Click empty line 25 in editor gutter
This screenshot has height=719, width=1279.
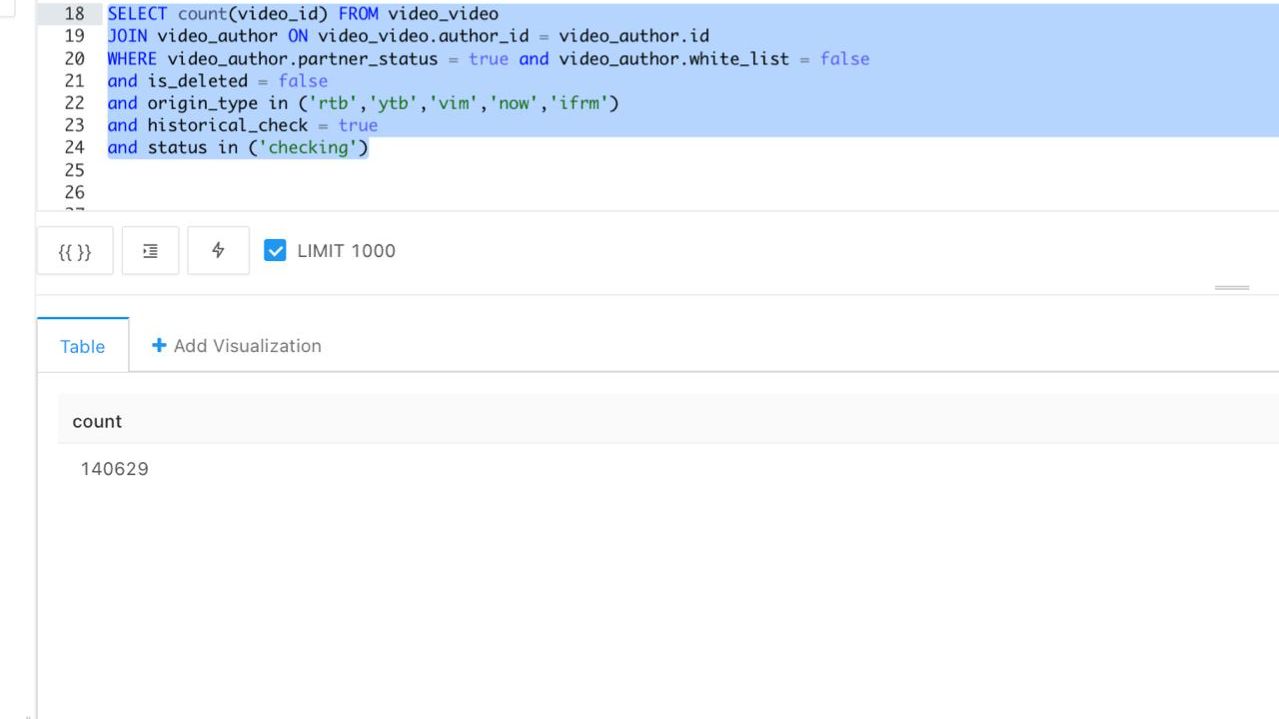(75, 170)
